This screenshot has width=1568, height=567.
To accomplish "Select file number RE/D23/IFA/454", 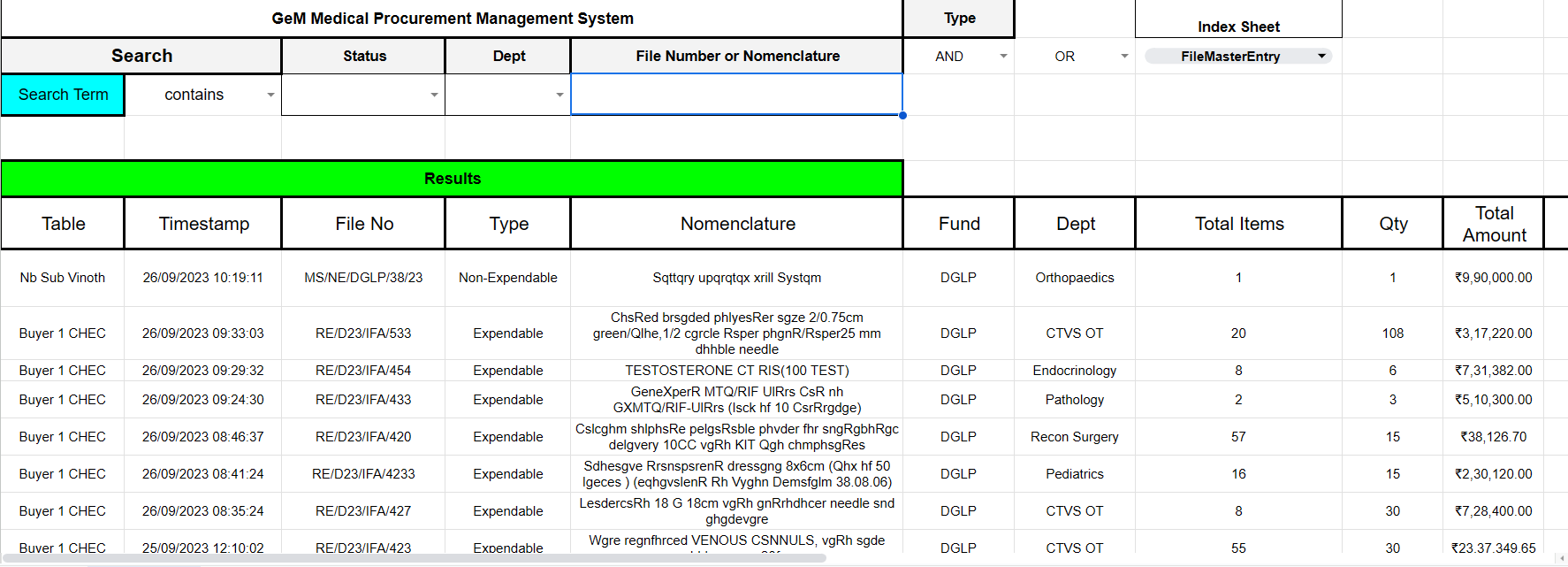I will coord(363,371).
